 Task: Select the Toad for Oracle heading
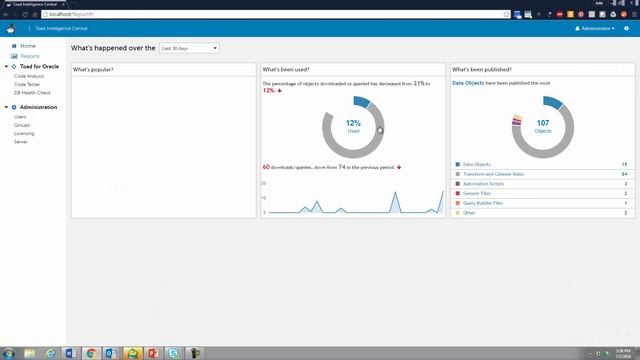(x=39, y=66)
